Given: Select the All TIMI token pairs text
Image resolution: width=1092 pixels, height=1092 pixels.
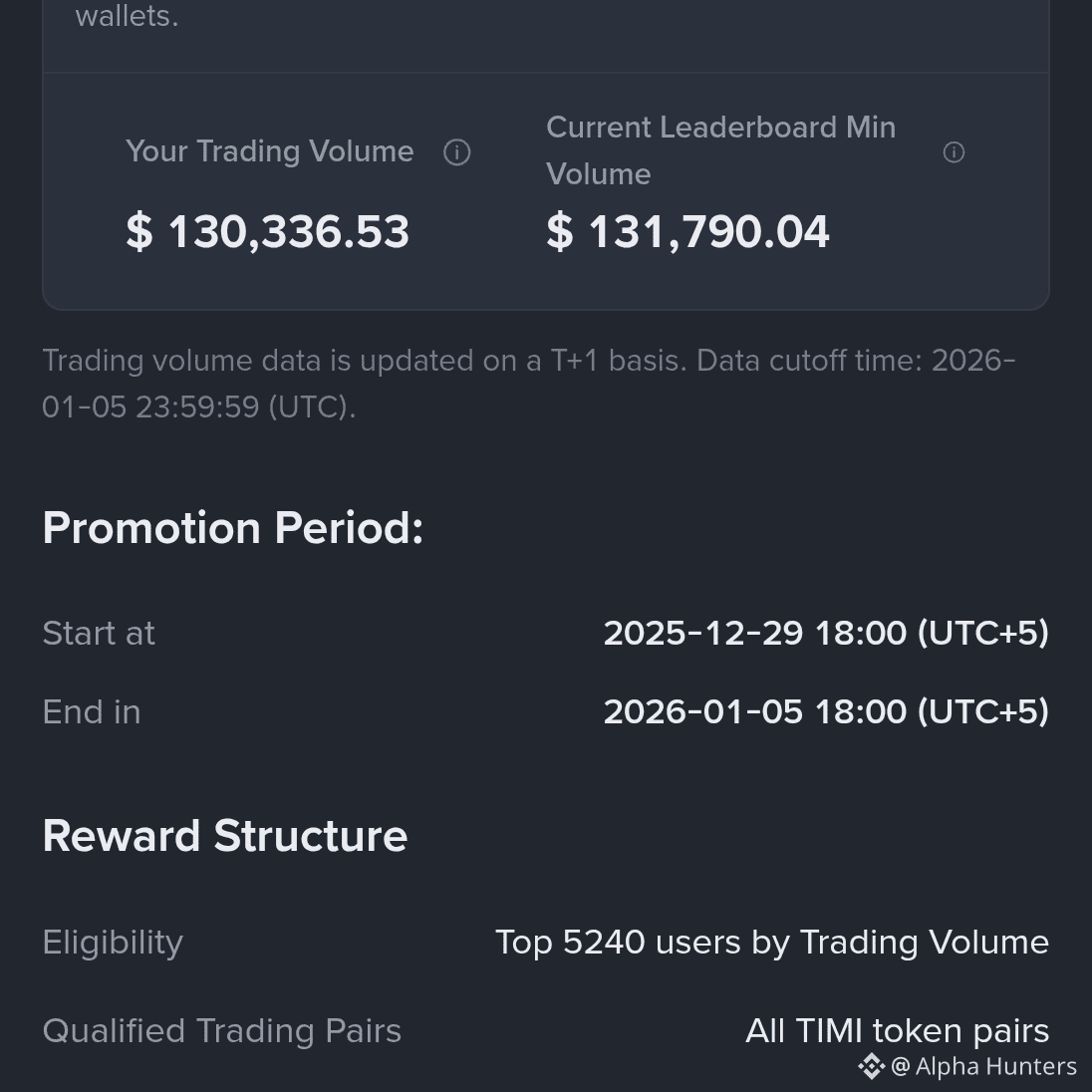Looking at the screenshot, I should 897,1030.
